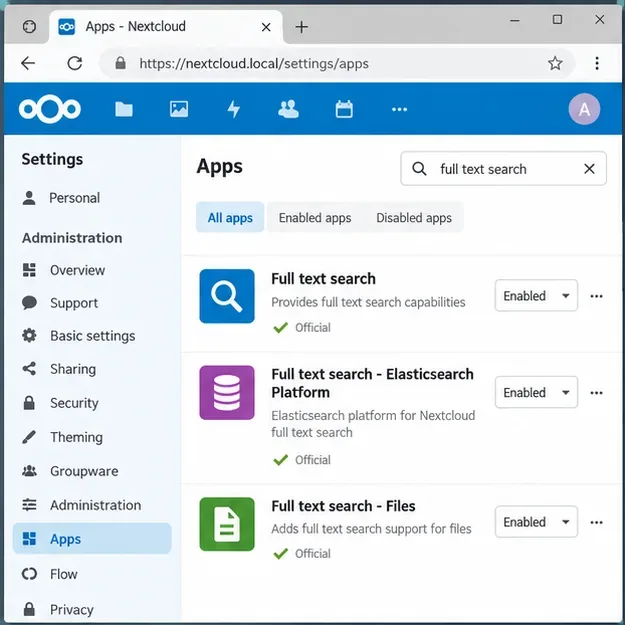Open Overview in Administration sidebar
Viewport: 625px width, 625px height.
92,270
